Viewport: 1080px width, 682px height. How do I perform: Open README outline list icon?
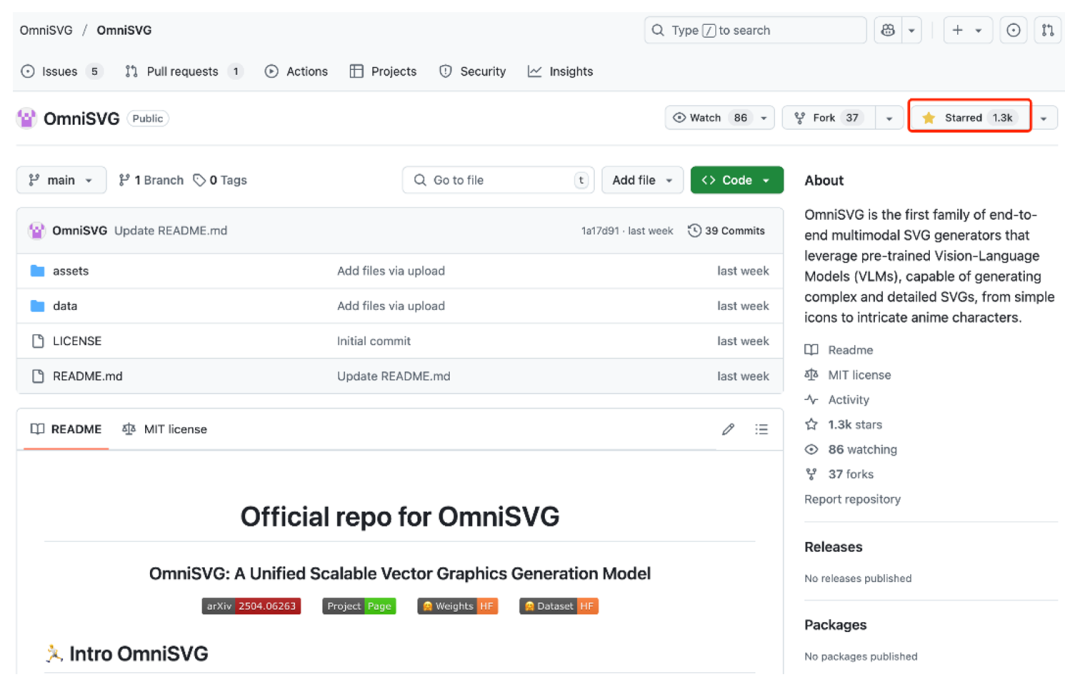pyautogui.click(x=762, y=429)
